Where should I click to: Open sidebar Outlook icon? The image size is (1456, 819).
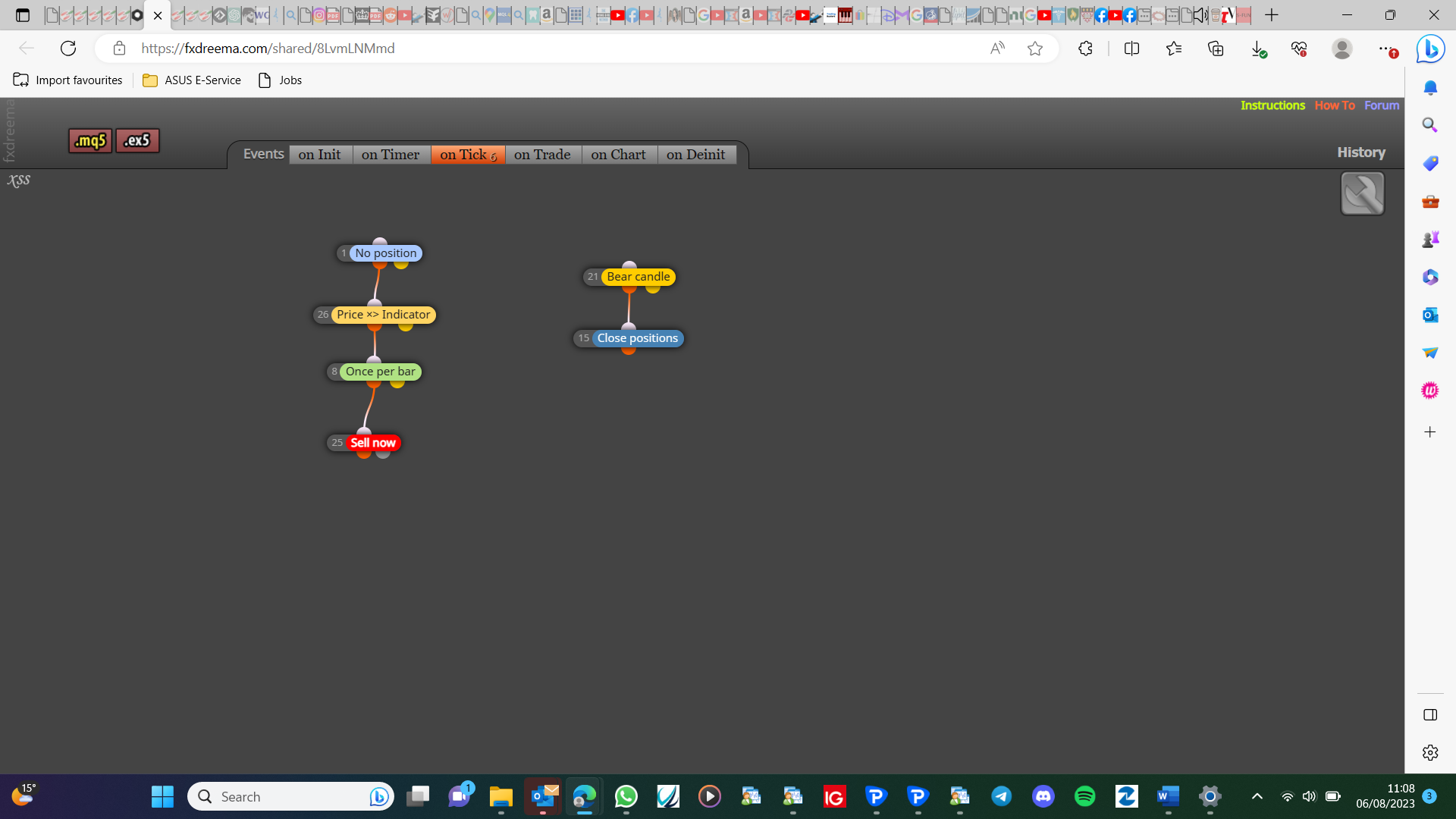point(1430,315)
